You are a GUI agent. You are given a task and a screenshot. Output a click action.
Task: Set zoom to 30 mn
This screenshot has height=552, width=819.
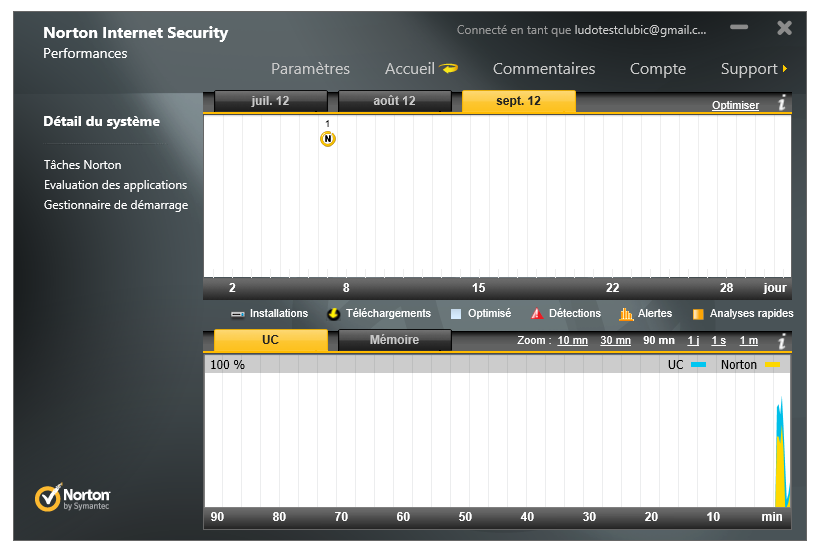click(x=615, y=340)
